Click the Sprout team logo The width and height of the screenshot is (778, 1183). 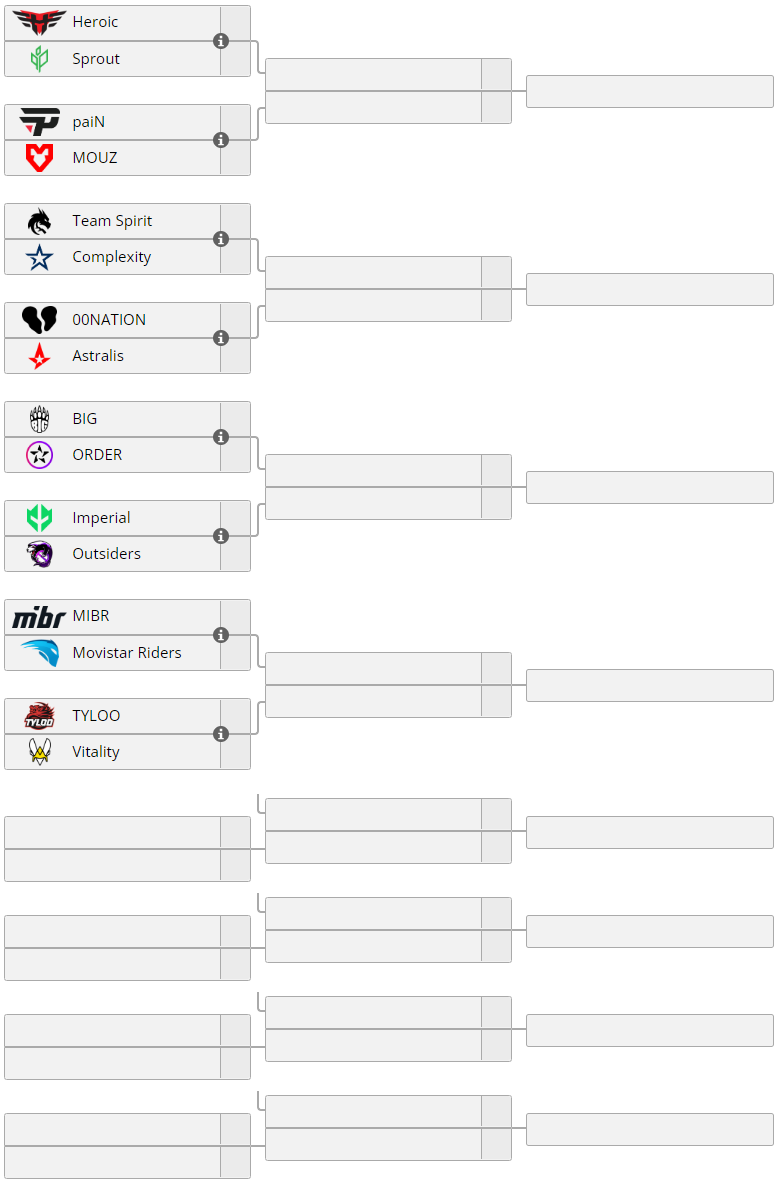click(39, 59)
